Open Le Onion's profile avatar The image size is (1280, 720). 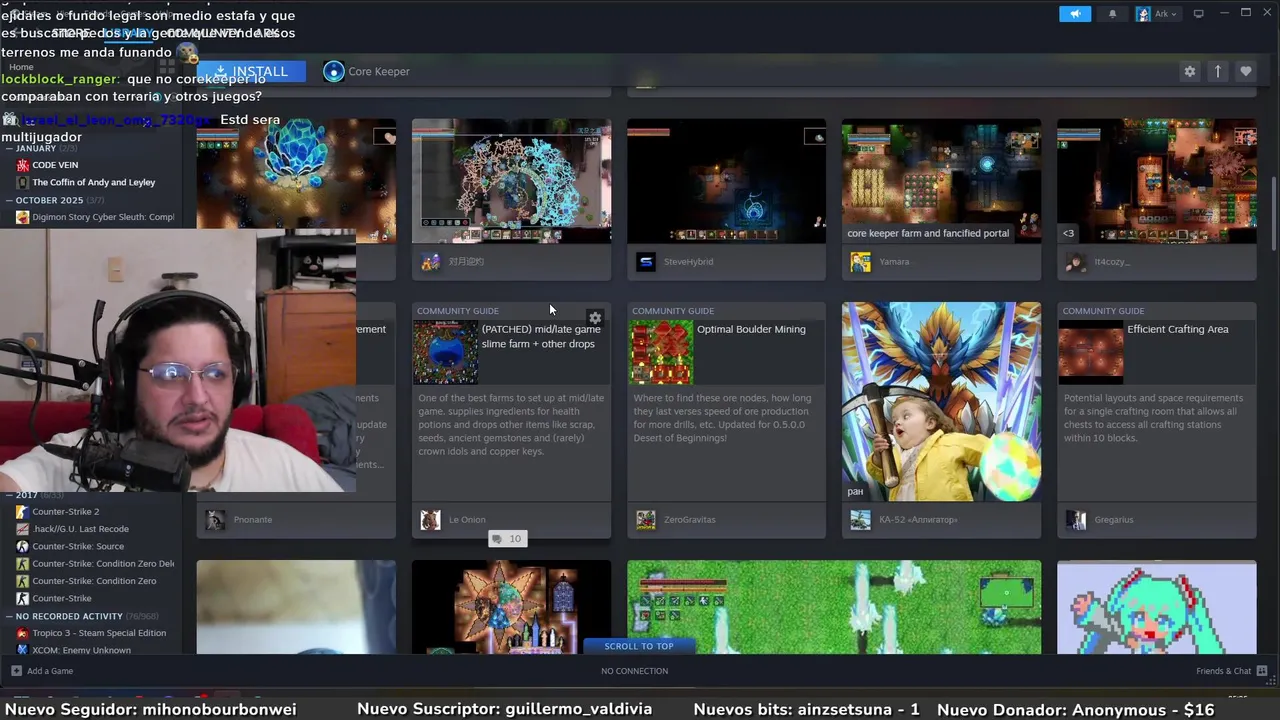[x=430, y=520]
